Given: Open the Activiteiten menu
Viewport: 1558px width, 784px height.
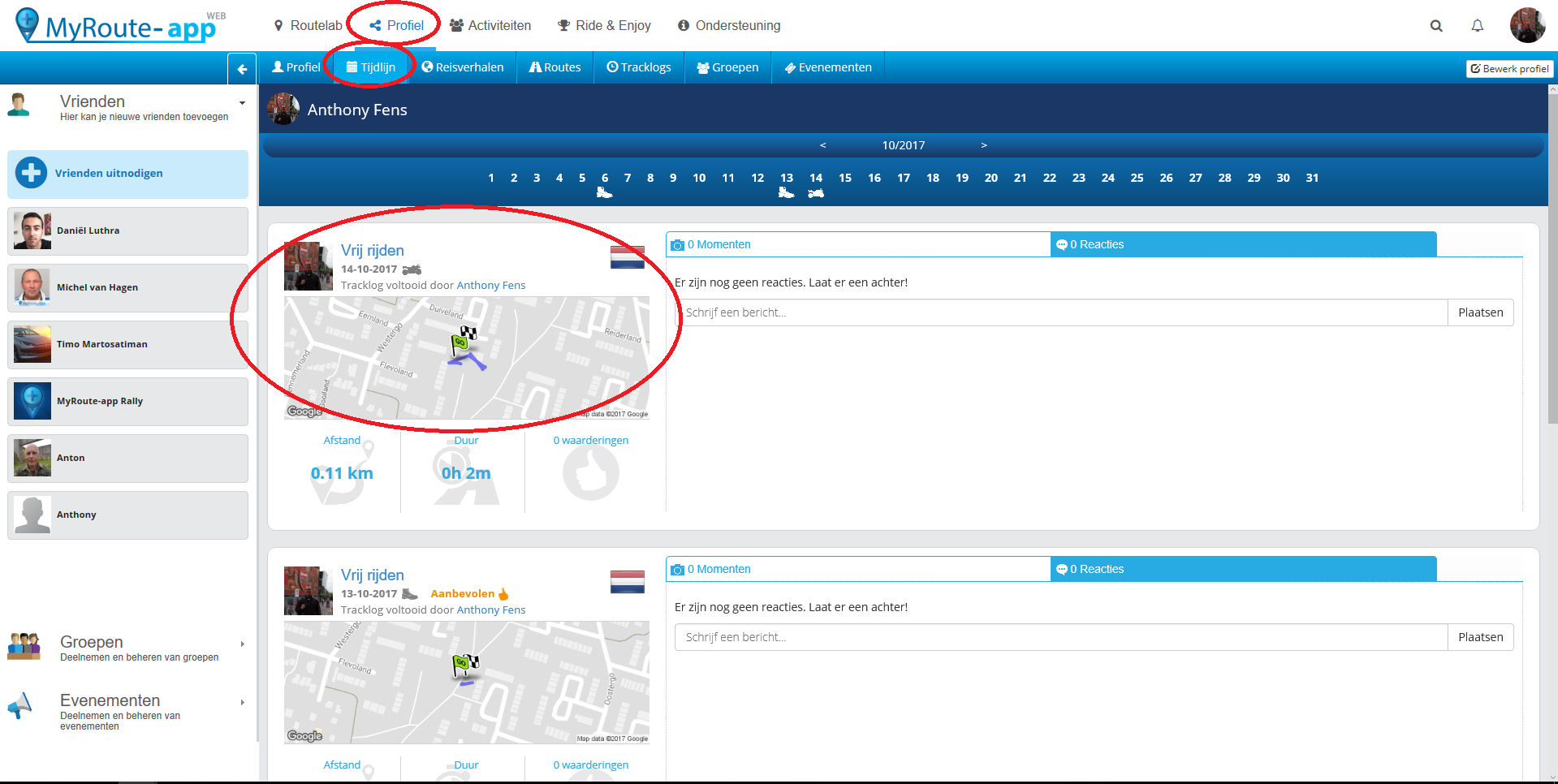Looking at the screenshot, I should (490, 26).
